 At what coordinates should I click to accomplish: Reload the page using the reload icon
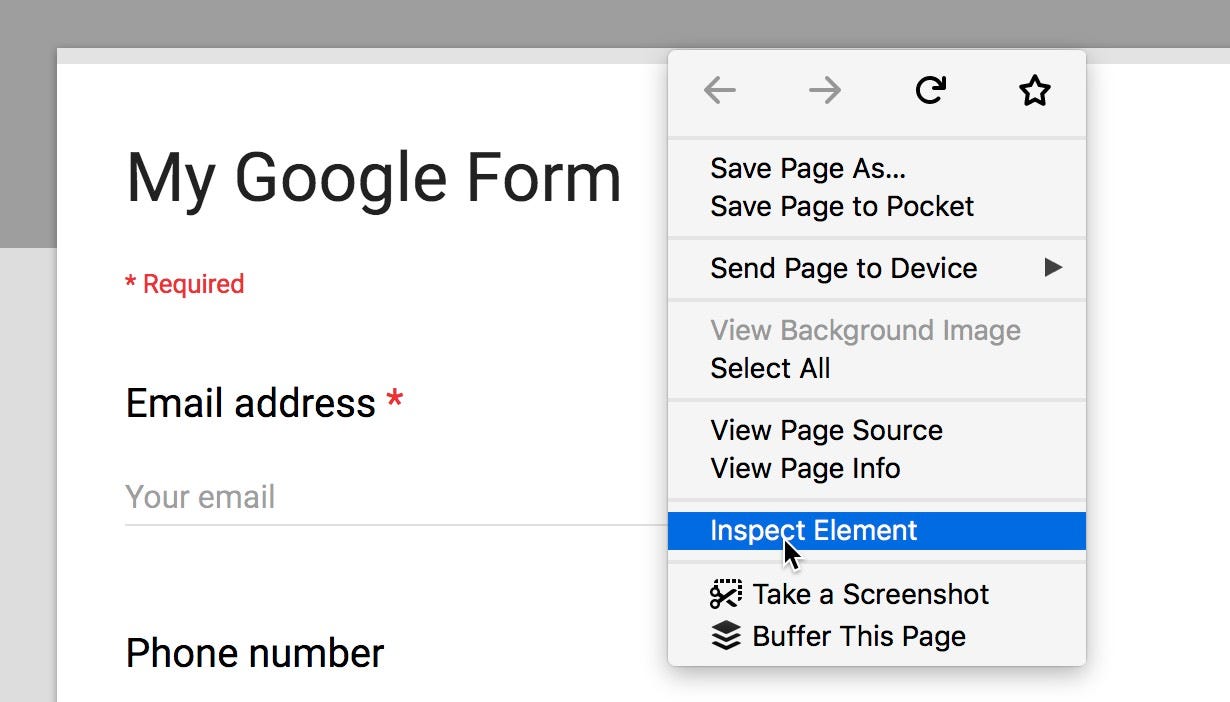pyautogui.click(x=930, y=91)
